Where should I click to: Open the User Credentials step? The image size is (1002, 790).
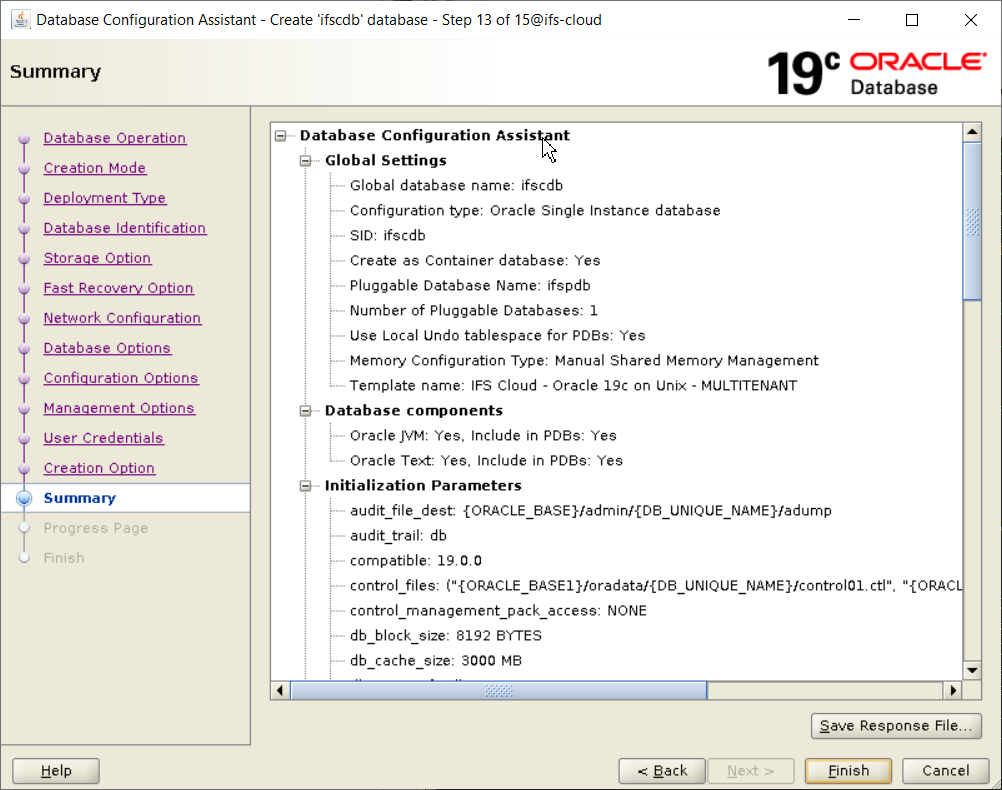pyautogui.click(x=104, y=438)
